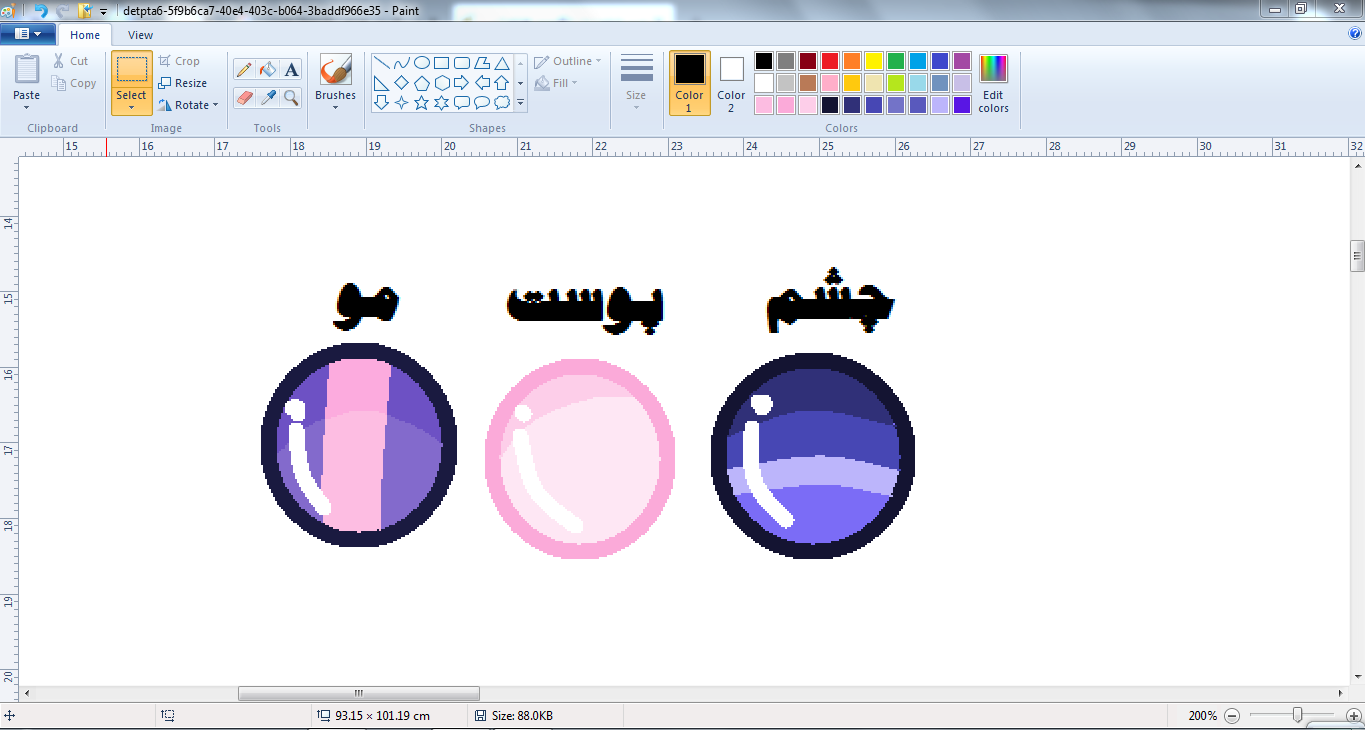Toggle Color 2 as active color
The width and height of the screenshot is (1365, 730).
click(x=731, y=82)
